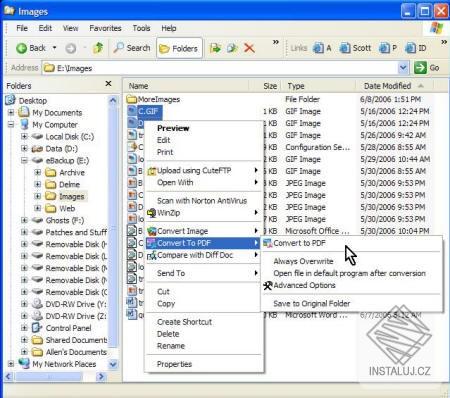Expand the Ghosts (F:) drive node
Image resolution: width=450 pixels, height=398 pixels.
point(24,220)
